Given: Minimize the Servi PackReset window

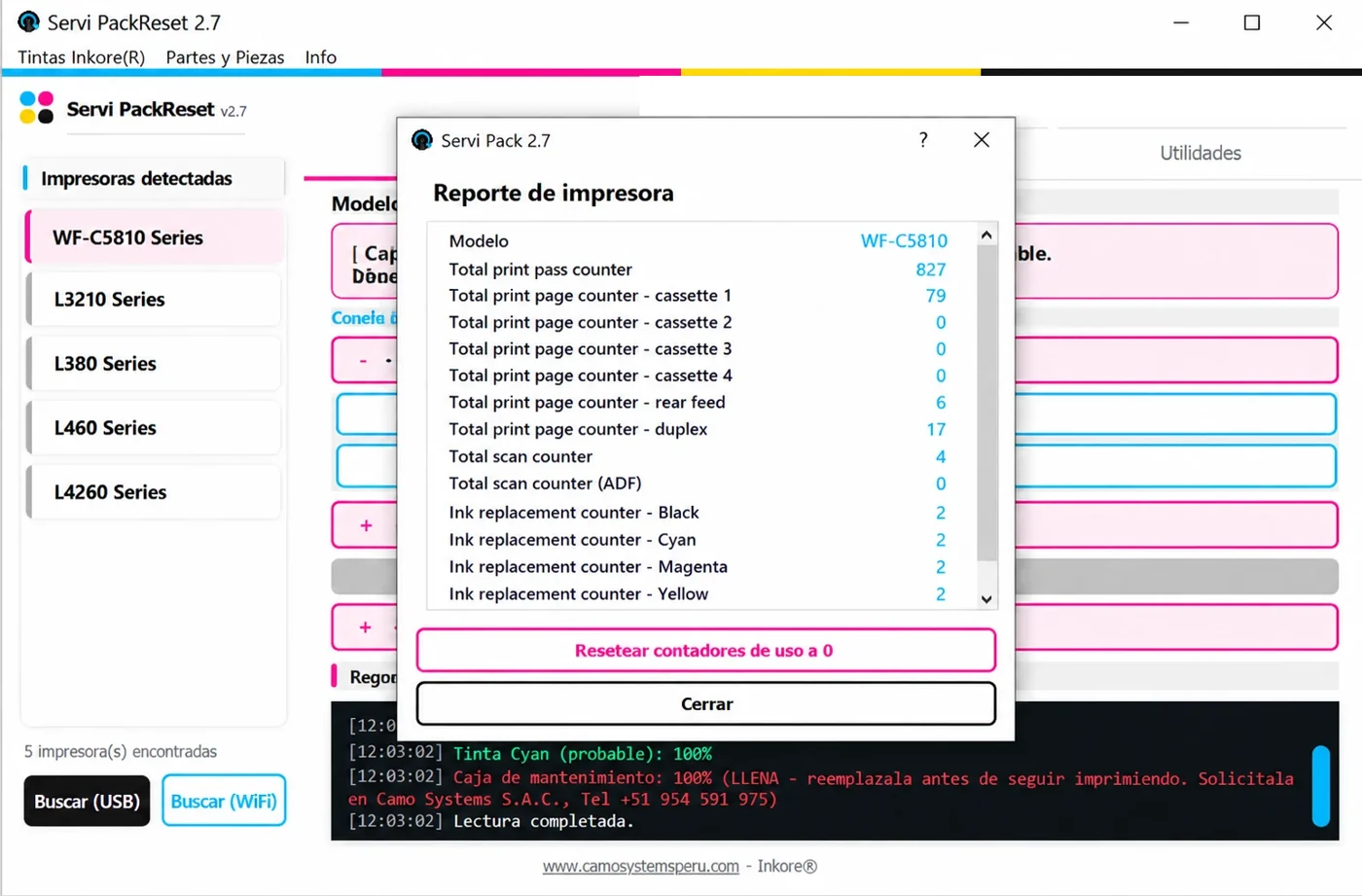Looking at the screenshot, I should click(x=1181, y=22).
